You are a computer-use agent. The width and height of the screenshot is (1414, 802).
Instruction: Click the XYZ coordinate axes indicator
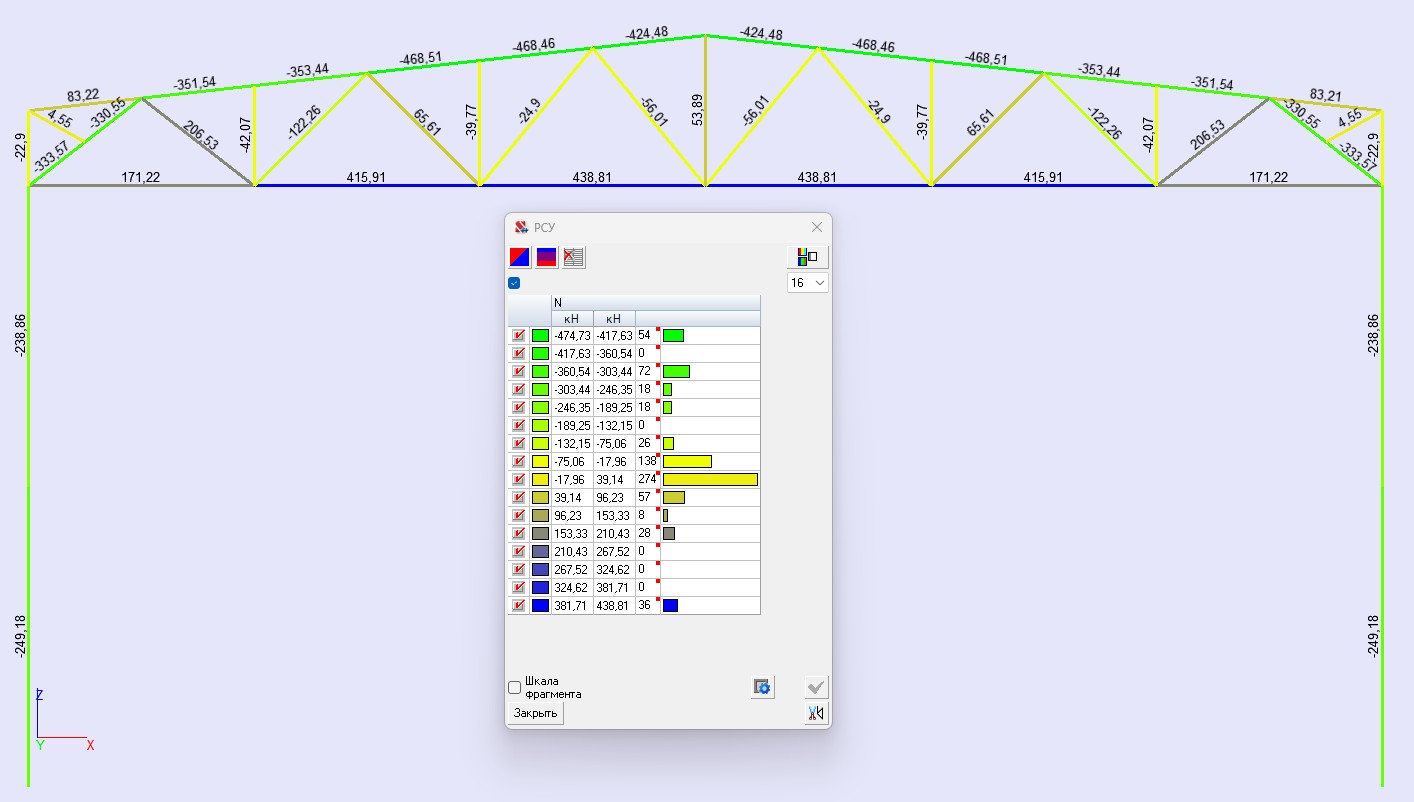pos(64,720)
